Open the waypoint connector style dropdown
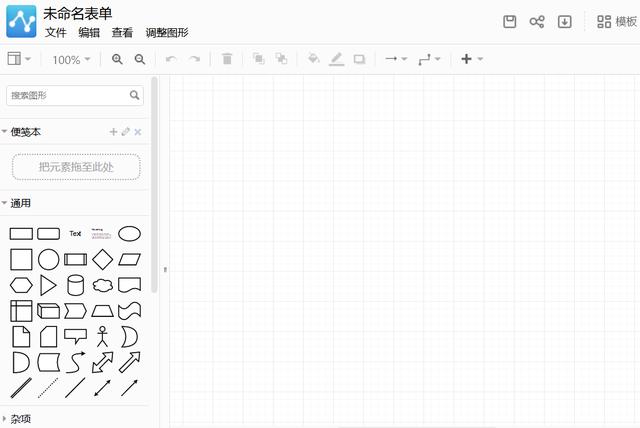Image resolution: width=640 pixels, height=428 pixels. [429, 60]
